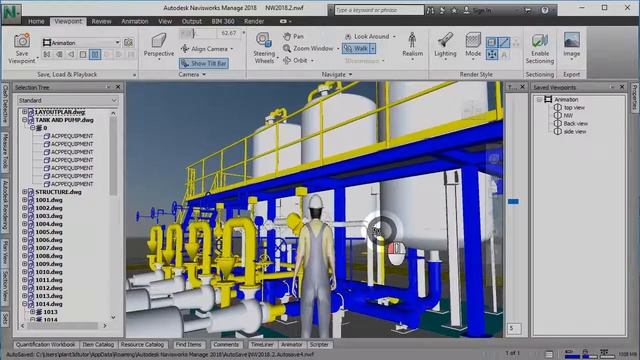Open the Properties side tab
This screenshot has height=360, width=640.
click(635, 98)
